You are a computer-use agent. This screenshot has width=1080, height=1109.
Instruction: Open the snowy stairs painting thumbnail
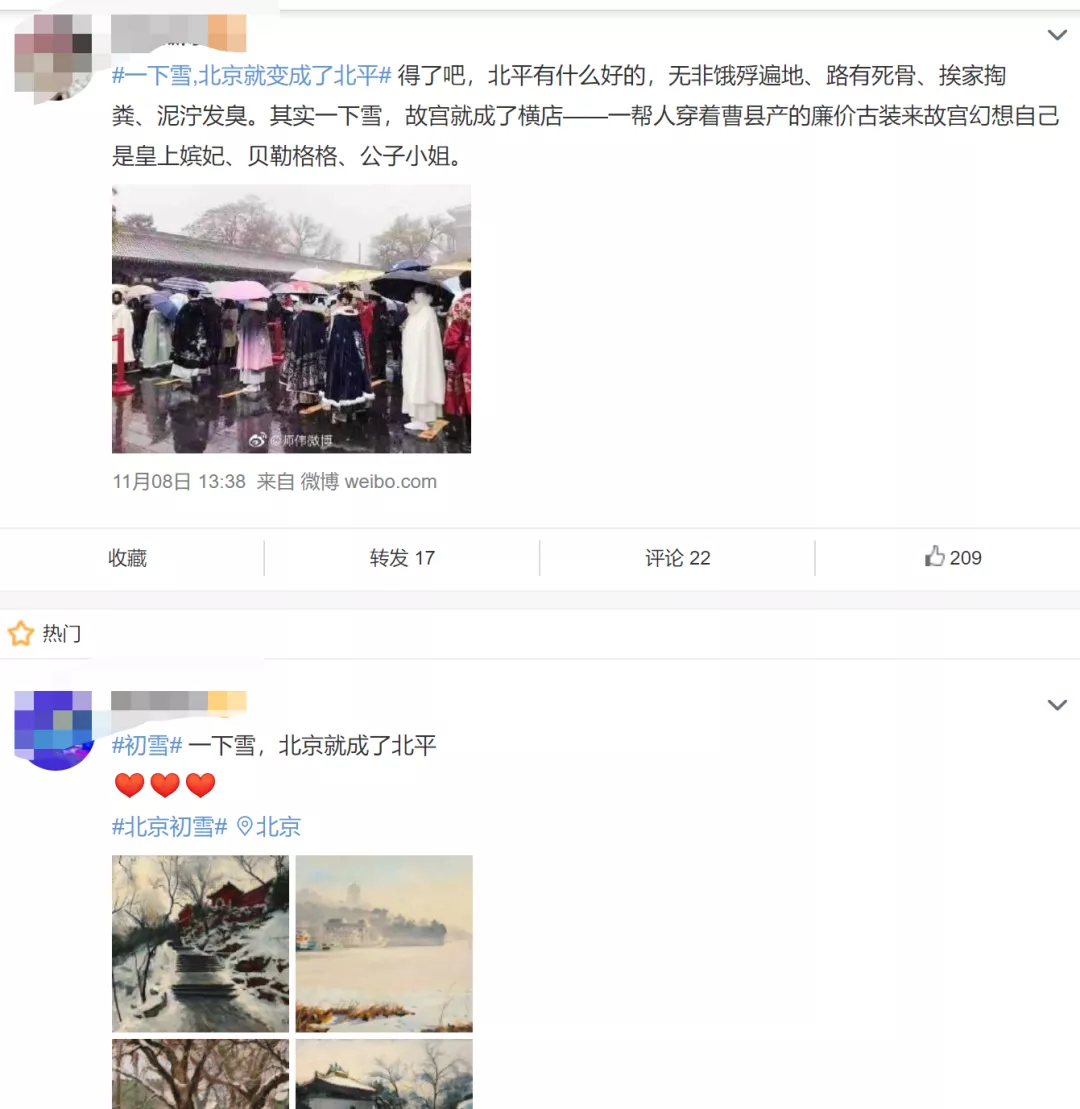click(200, 943)
